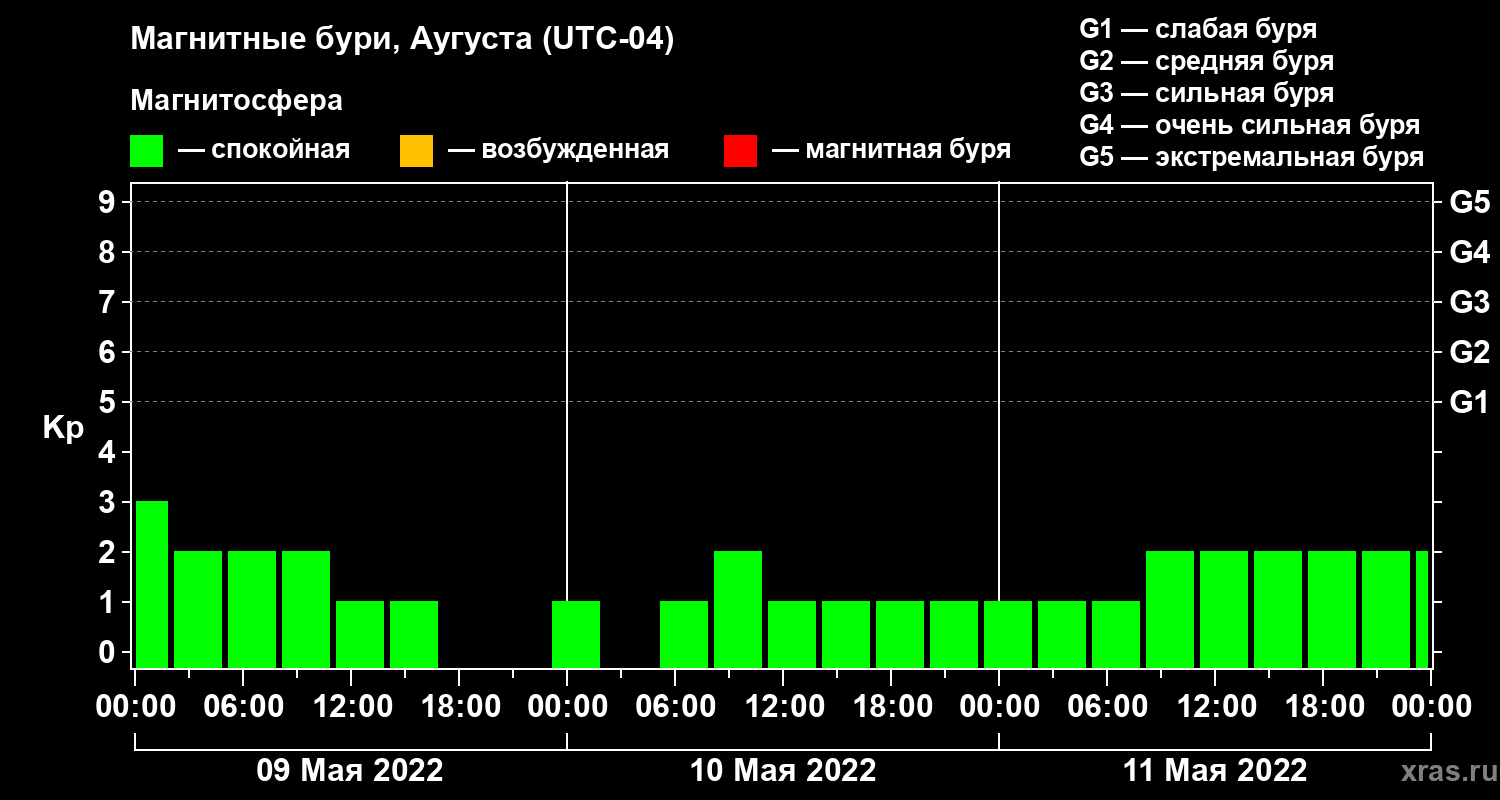Click the 'G1' tick label on the right axis
This screenshot has height=800, width=1500.
[x=1469, y=402]
